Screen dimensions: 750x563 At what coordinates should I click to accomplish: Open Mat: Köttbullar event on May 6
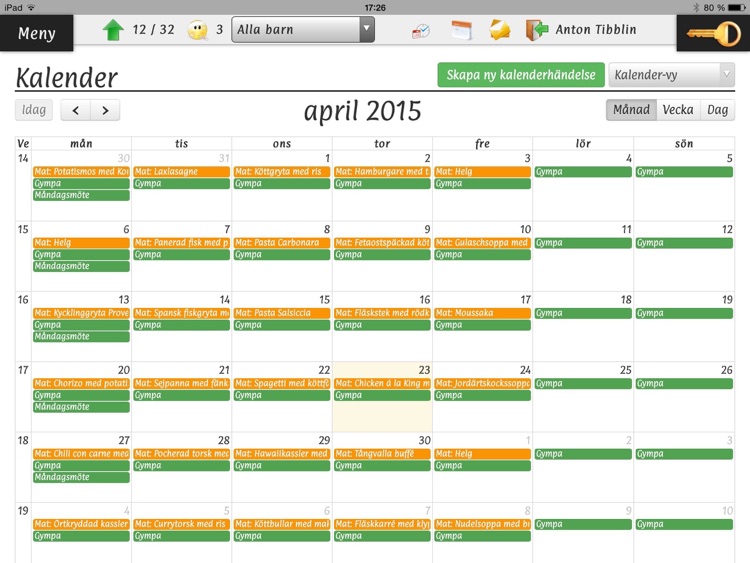coord(282,524)
